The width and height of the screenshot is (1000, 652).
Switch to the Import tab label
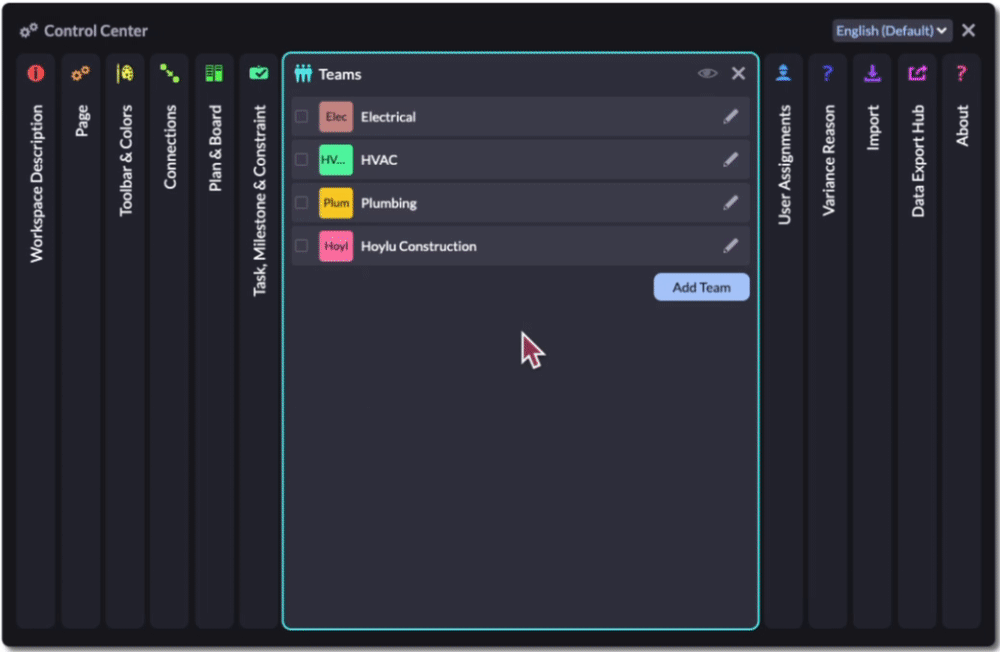[x=873, y=128]
